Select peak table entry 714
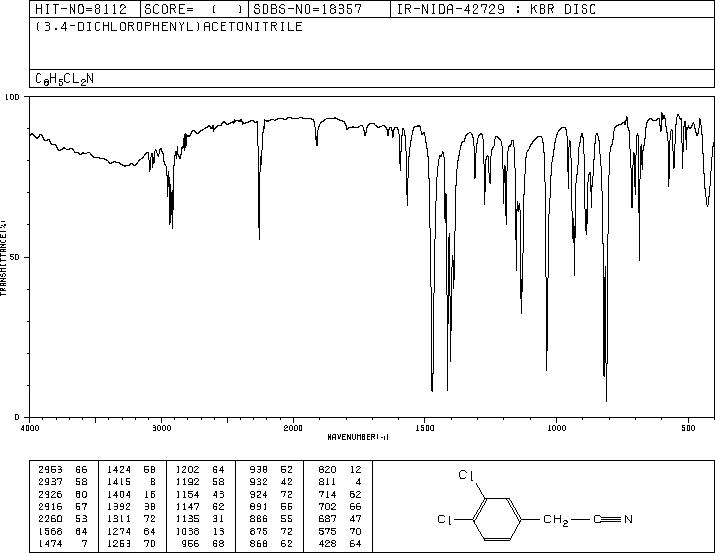 coord(340,494)
